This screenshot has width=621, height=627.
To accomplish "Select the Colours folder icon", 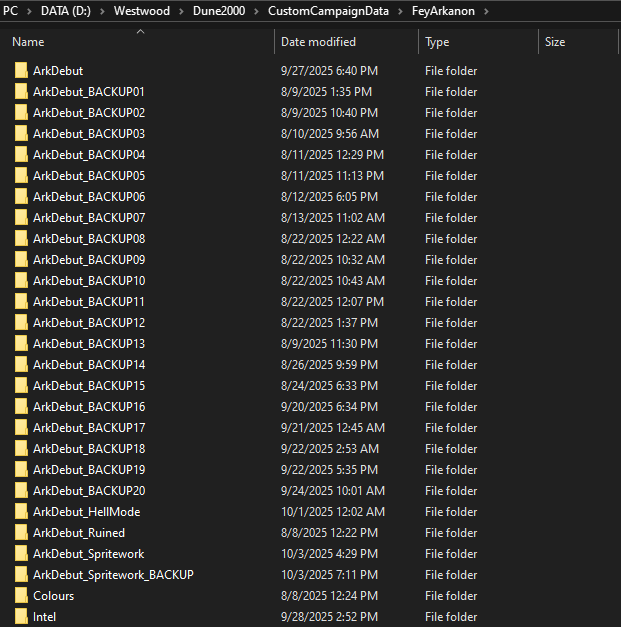I will coord(21,596).
